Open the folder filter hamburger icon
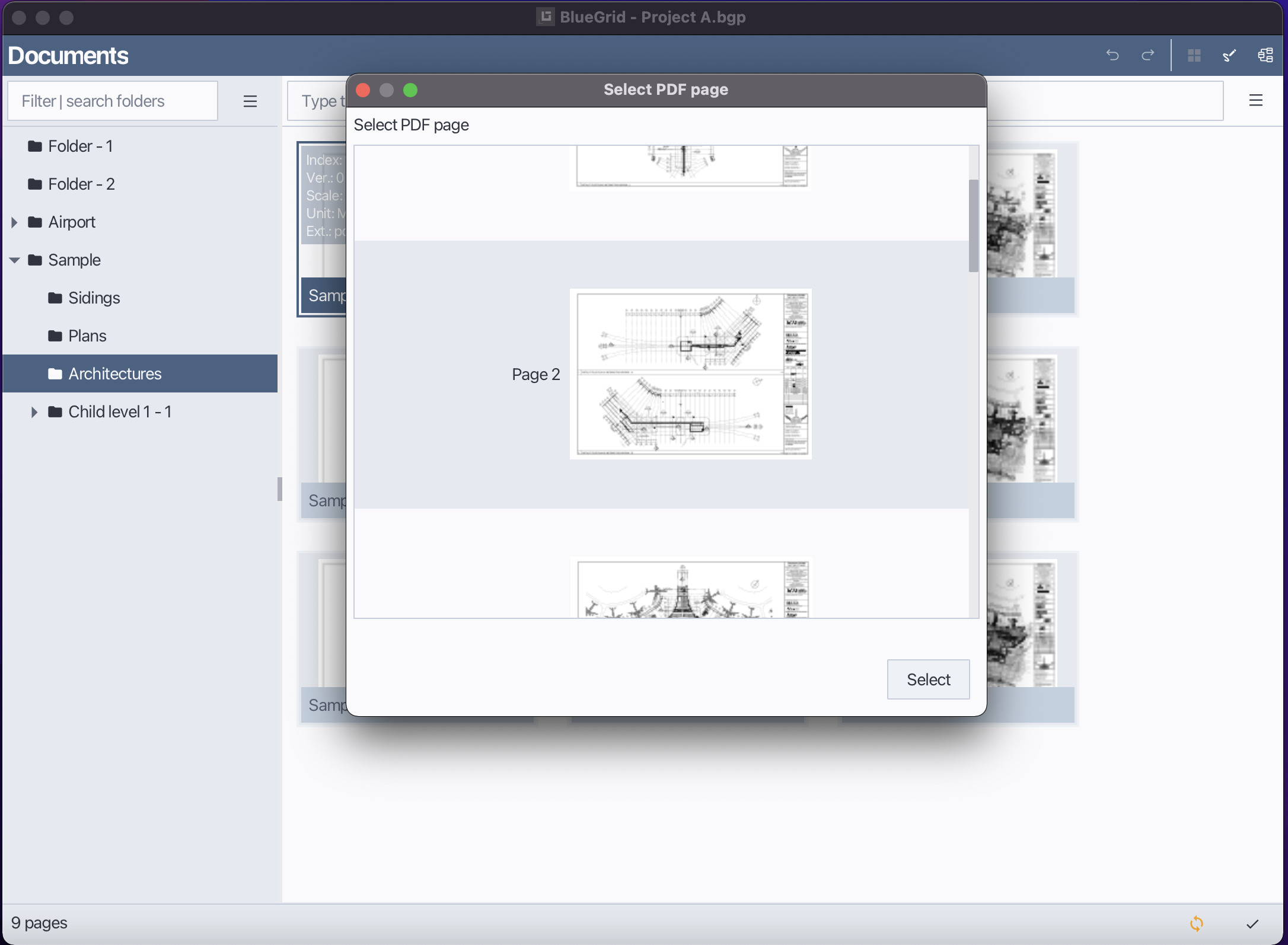 point(250,101)
